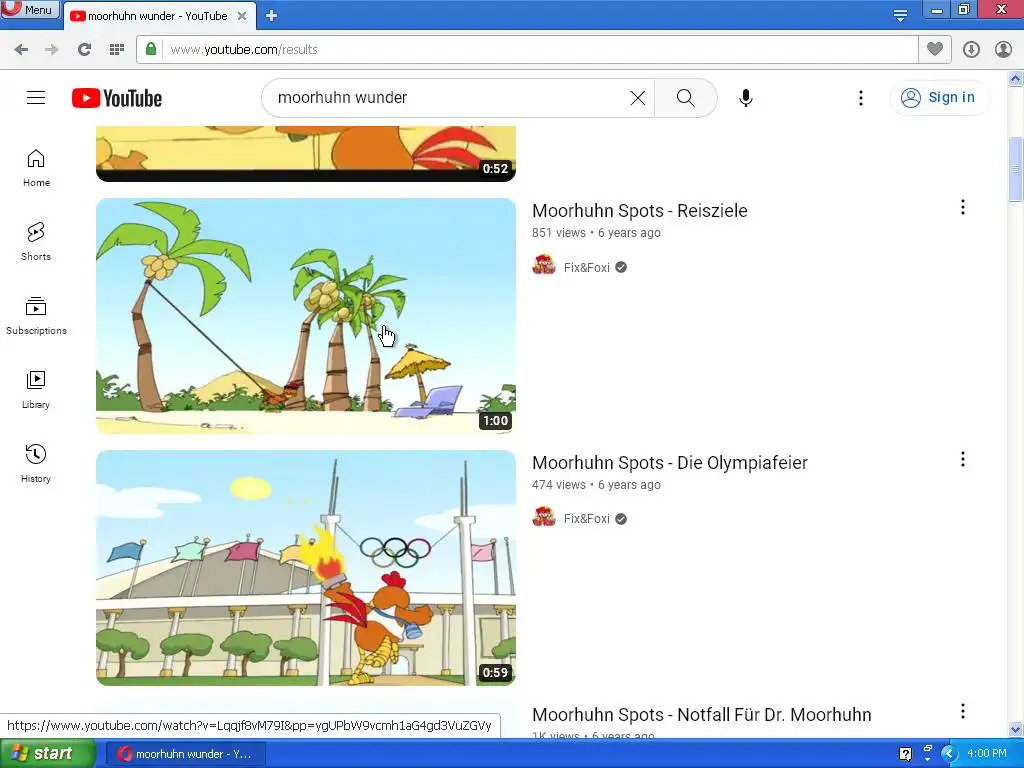1024x768 pixels.
Task: Click the 474 views text
Action: pyautogui.click(x=558, y=485)
